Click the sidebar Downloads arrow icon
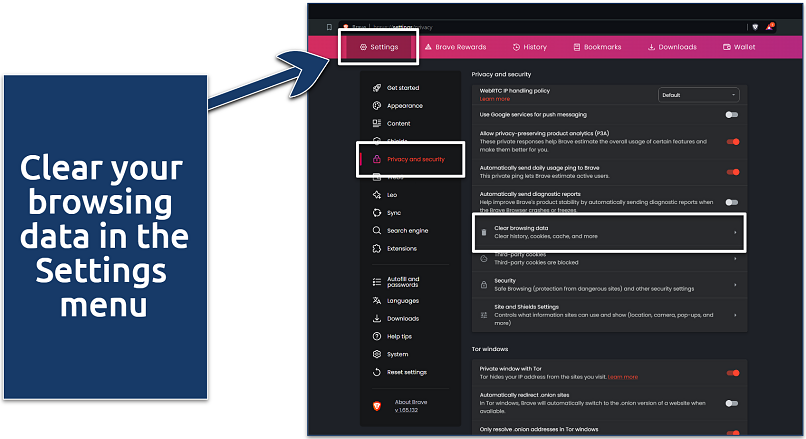Viewport: 806px width, 439px height. point(377,318)
